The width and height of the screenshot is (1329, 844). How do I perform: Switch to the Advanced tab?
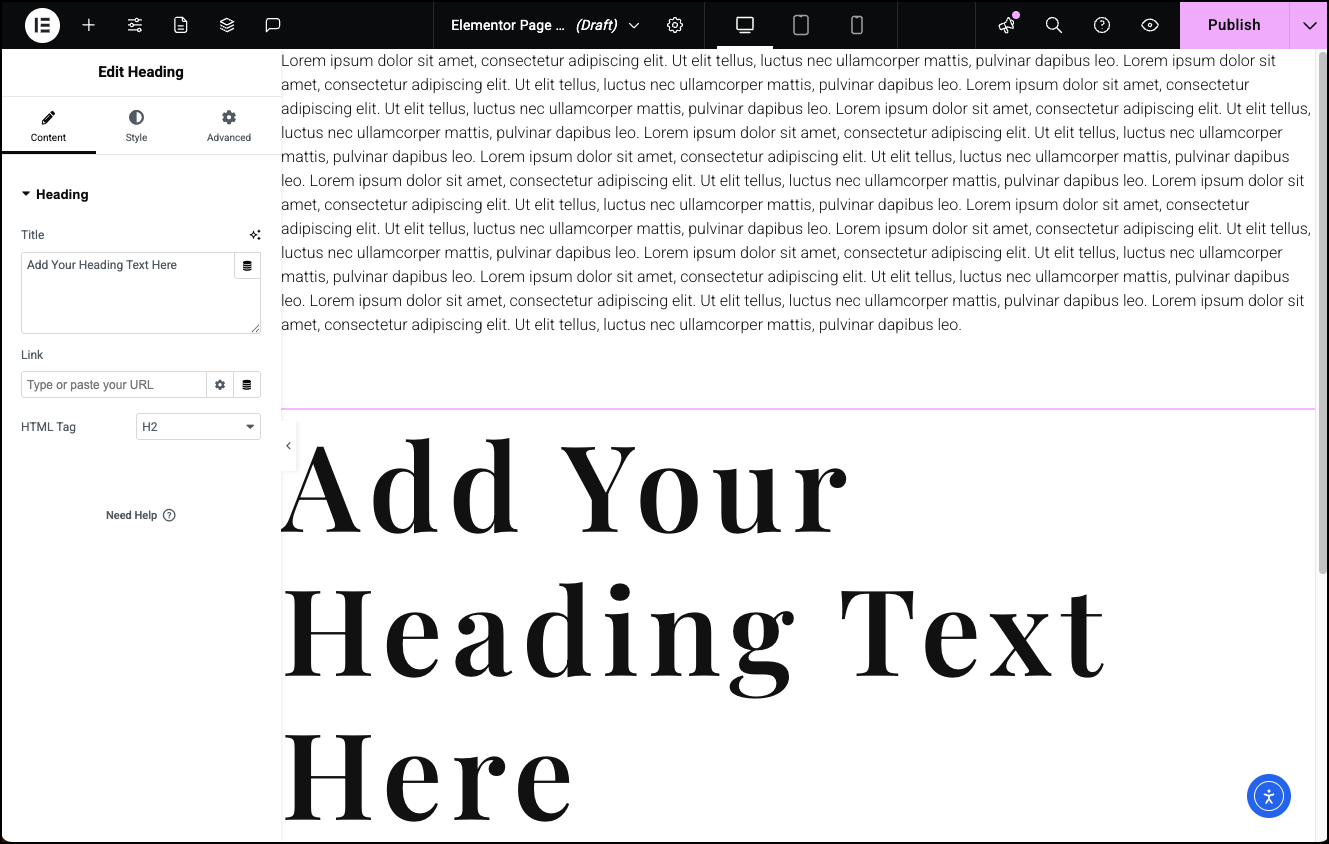(x=229, y=126)
